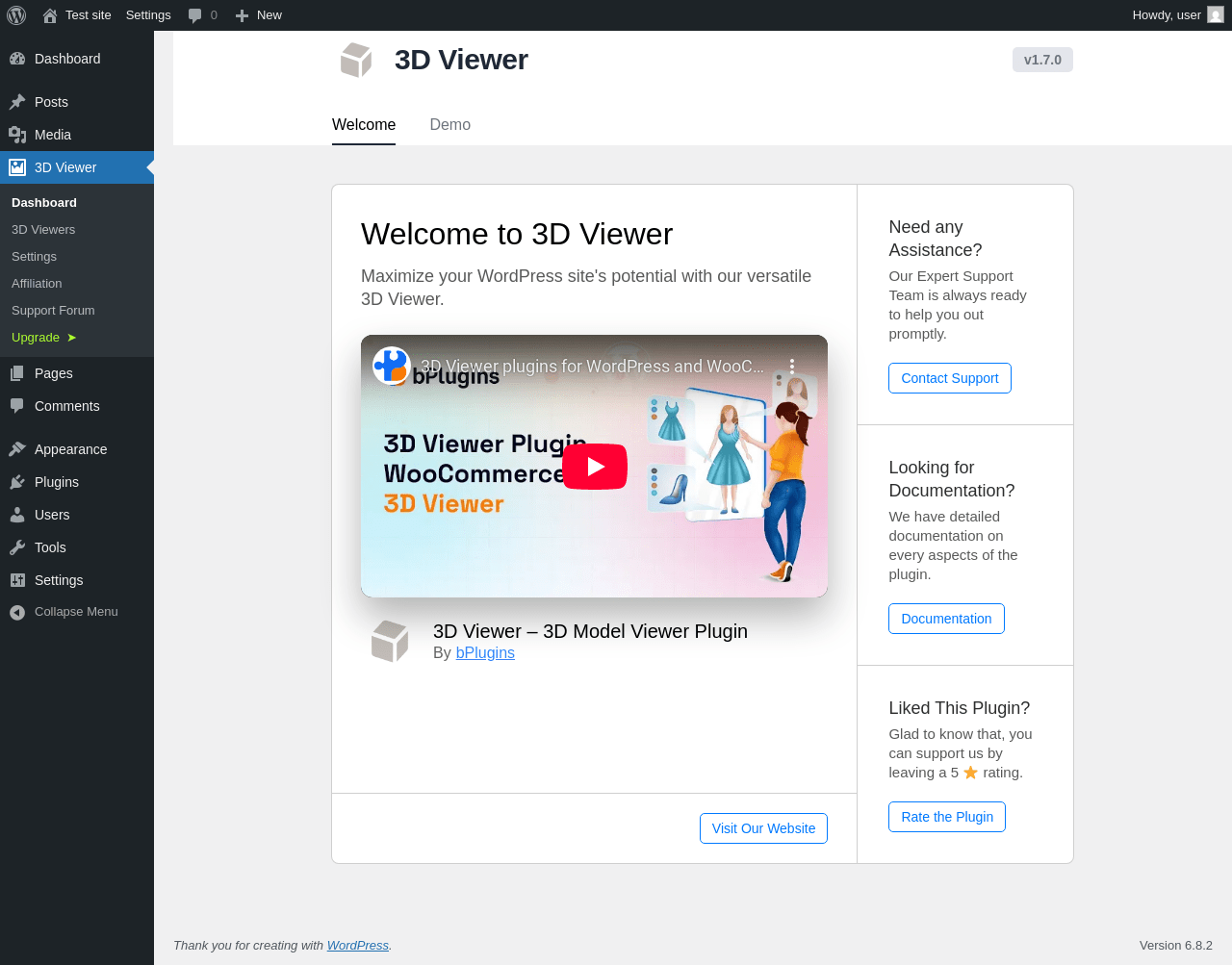Play the YouTube video
The height and width of the screenshot is (965, 1232).
pos(595,467)
